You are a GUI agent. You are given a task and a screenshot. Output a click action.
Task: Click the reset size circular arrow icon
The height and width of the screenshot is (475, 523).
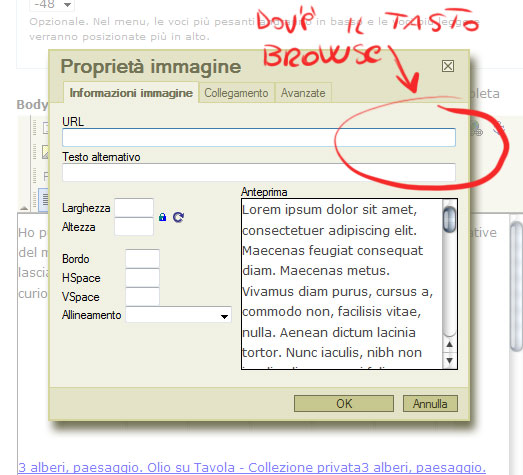coord(178,217)
